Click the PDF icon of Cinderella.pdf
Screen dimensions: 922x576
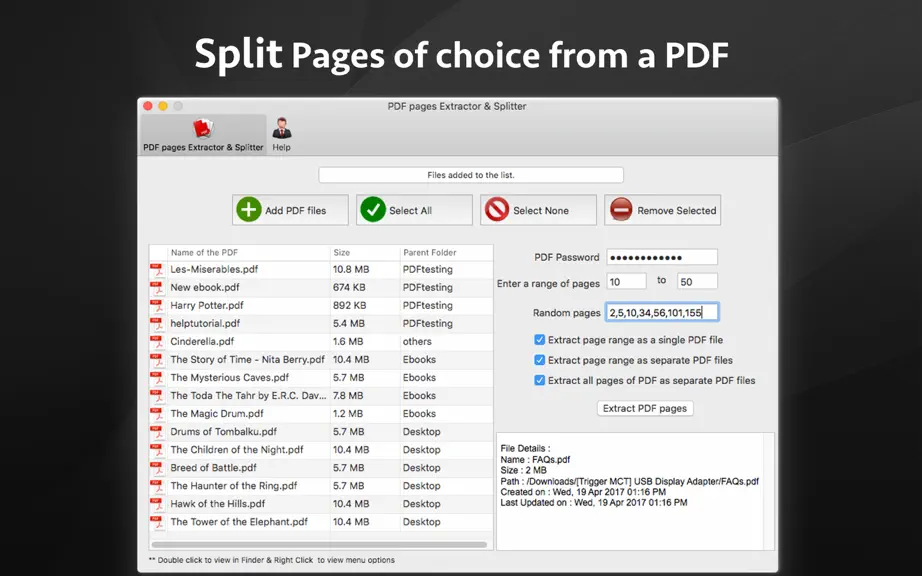tap(157, 341)
